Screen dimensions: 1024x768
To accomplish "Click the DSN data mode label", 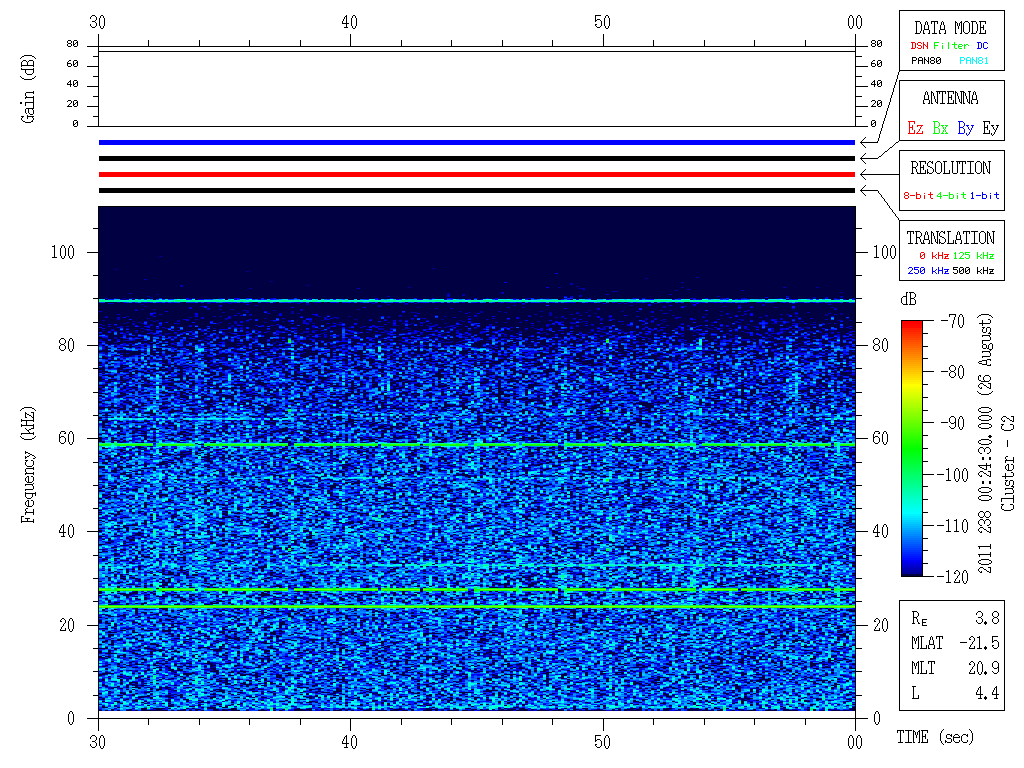I will 919,46.
